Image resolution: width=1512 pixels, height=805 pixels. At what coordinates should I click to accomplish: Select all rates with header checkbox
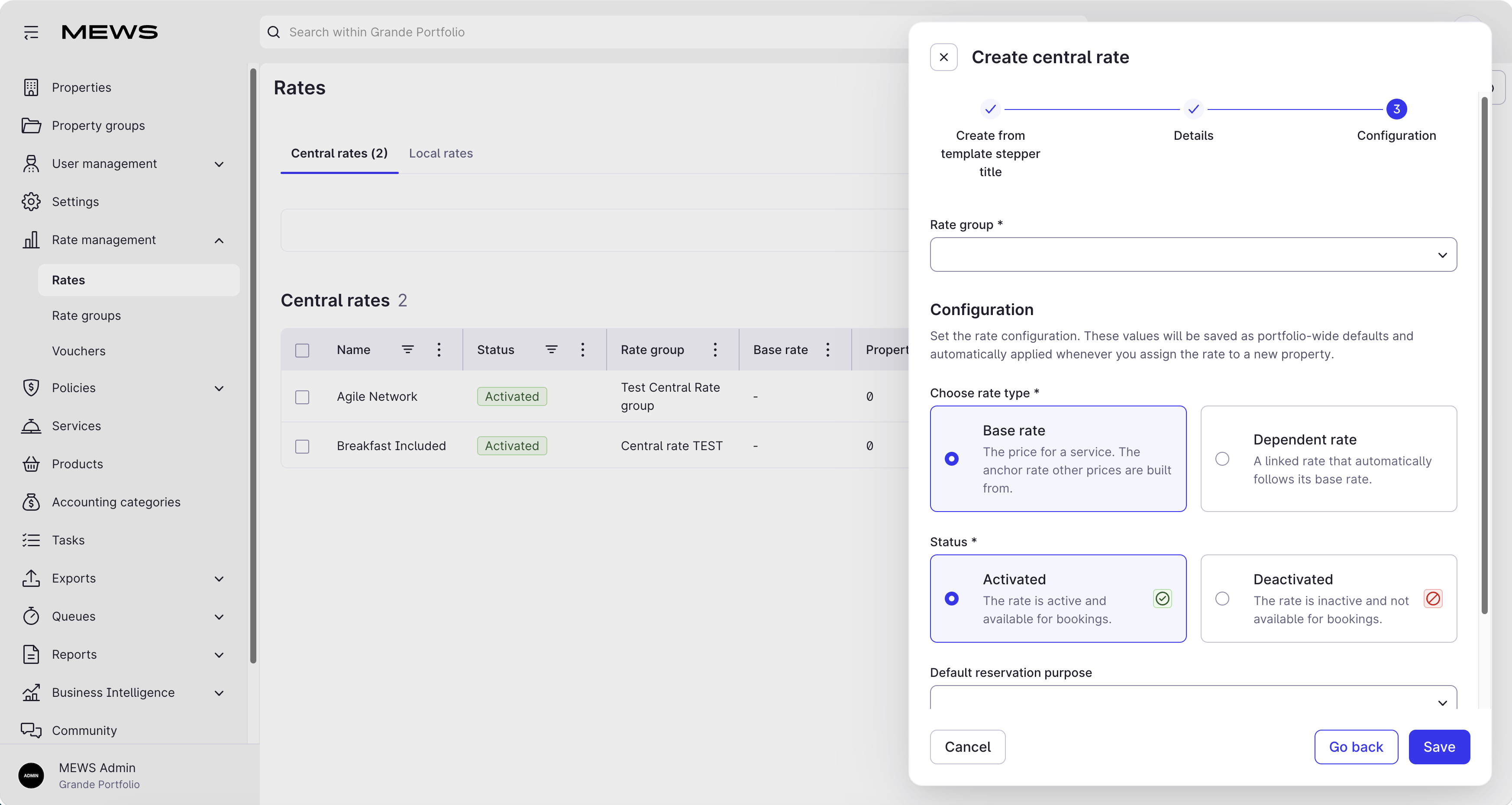click(x=302, y=350)
